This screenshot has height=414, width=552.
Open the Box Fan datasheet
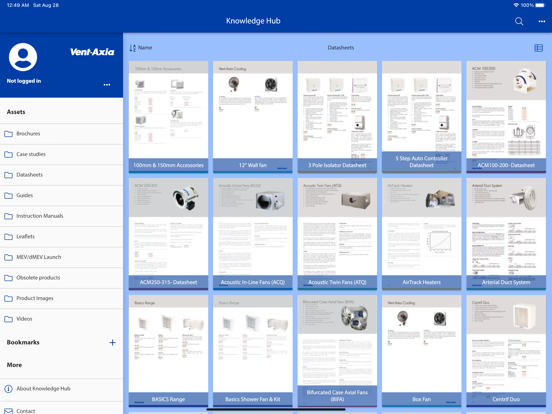[422, 351]
